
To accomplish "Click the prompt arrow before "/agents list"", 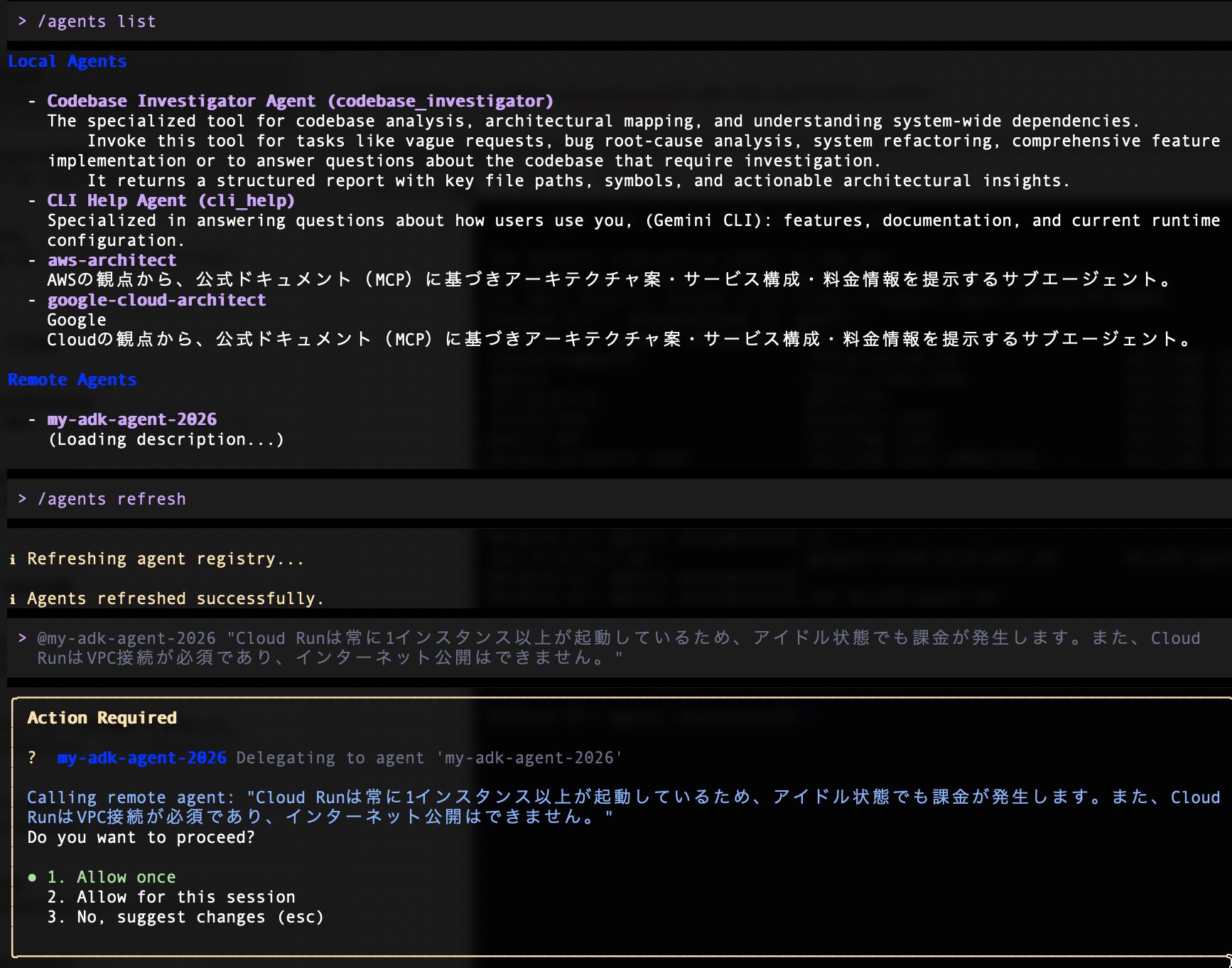I will (22, 21).
